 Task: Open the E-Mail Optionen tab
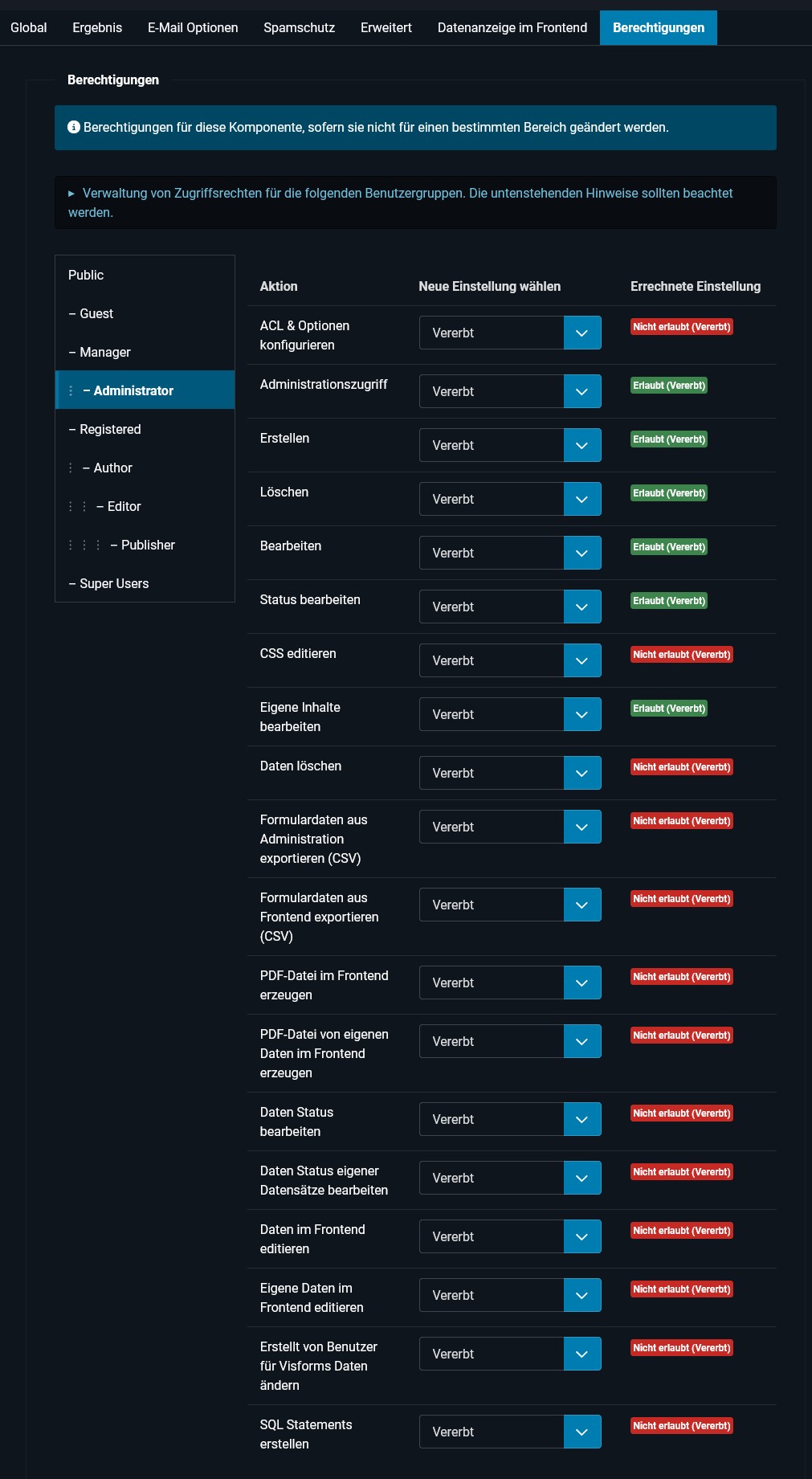[x=192, y=27]
